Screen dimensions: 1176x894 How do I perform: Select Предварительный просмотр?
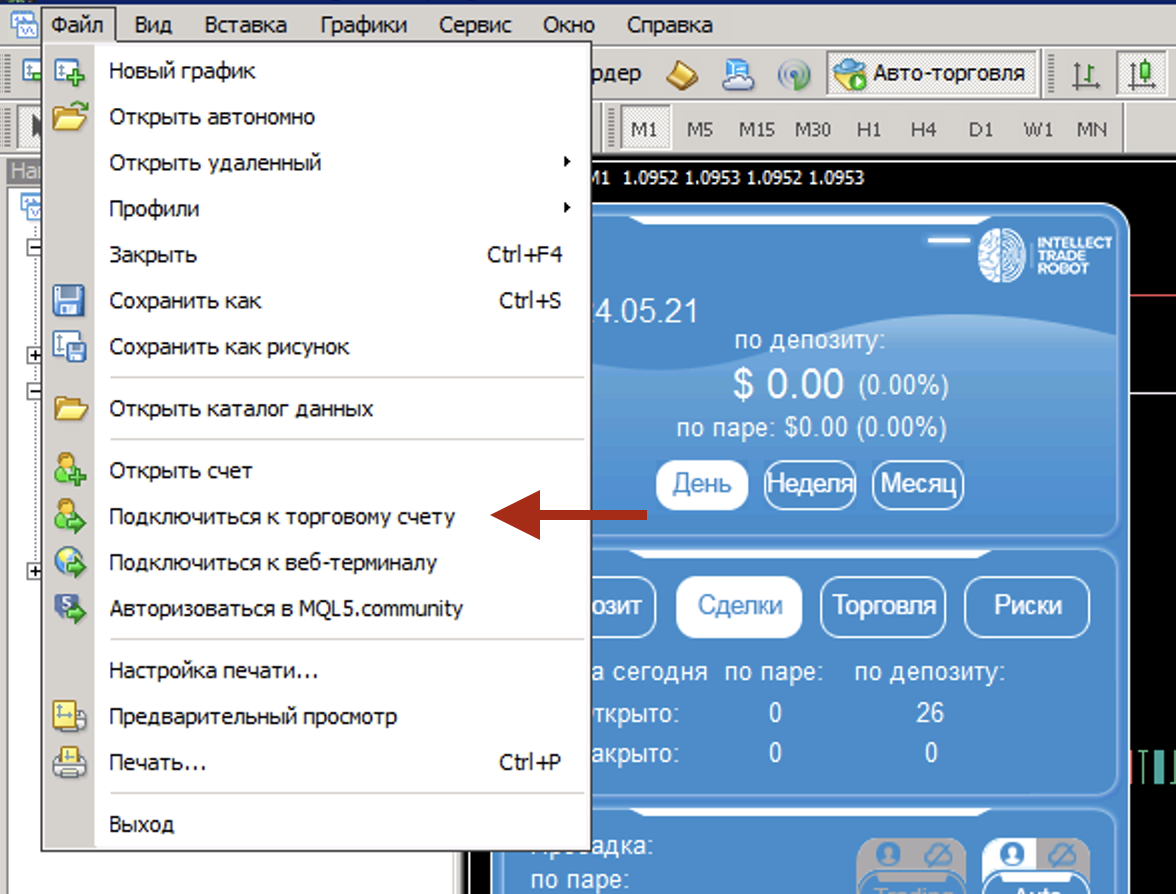tap(316, 716)
